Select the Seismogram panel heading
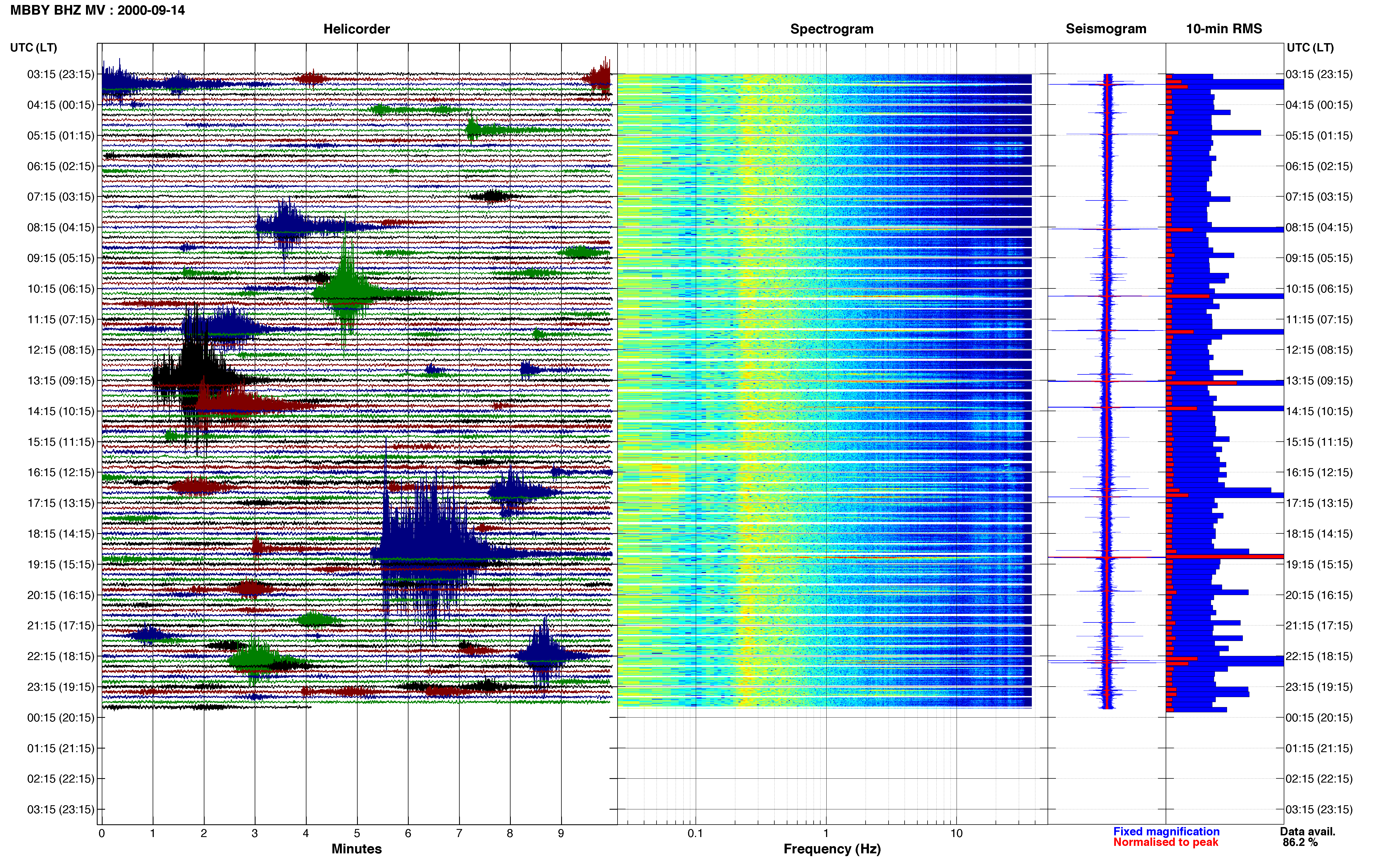 pyautogui.click(x=1106, y=29)
